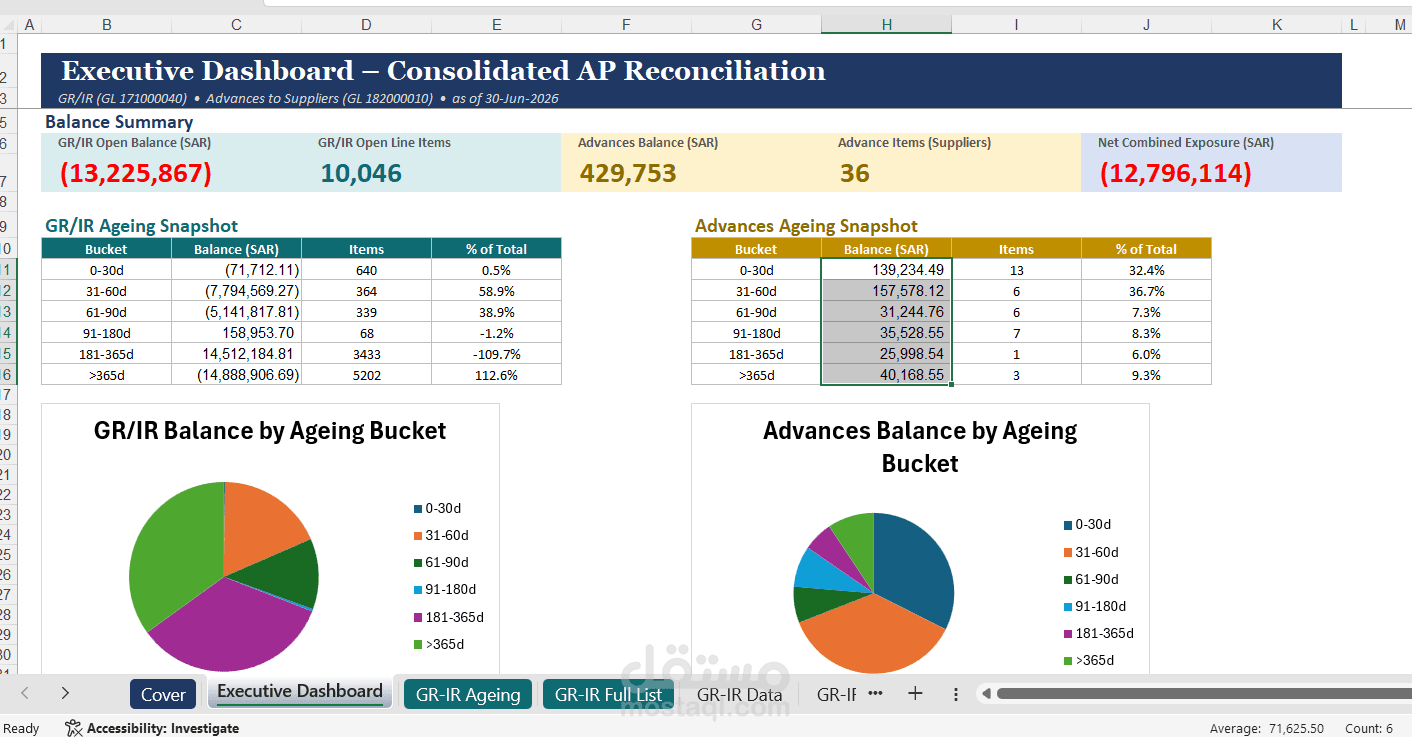1412x737 pixels.
Task: Select the GR/IR items cell showing 5202
Action: tap(366, 375)
